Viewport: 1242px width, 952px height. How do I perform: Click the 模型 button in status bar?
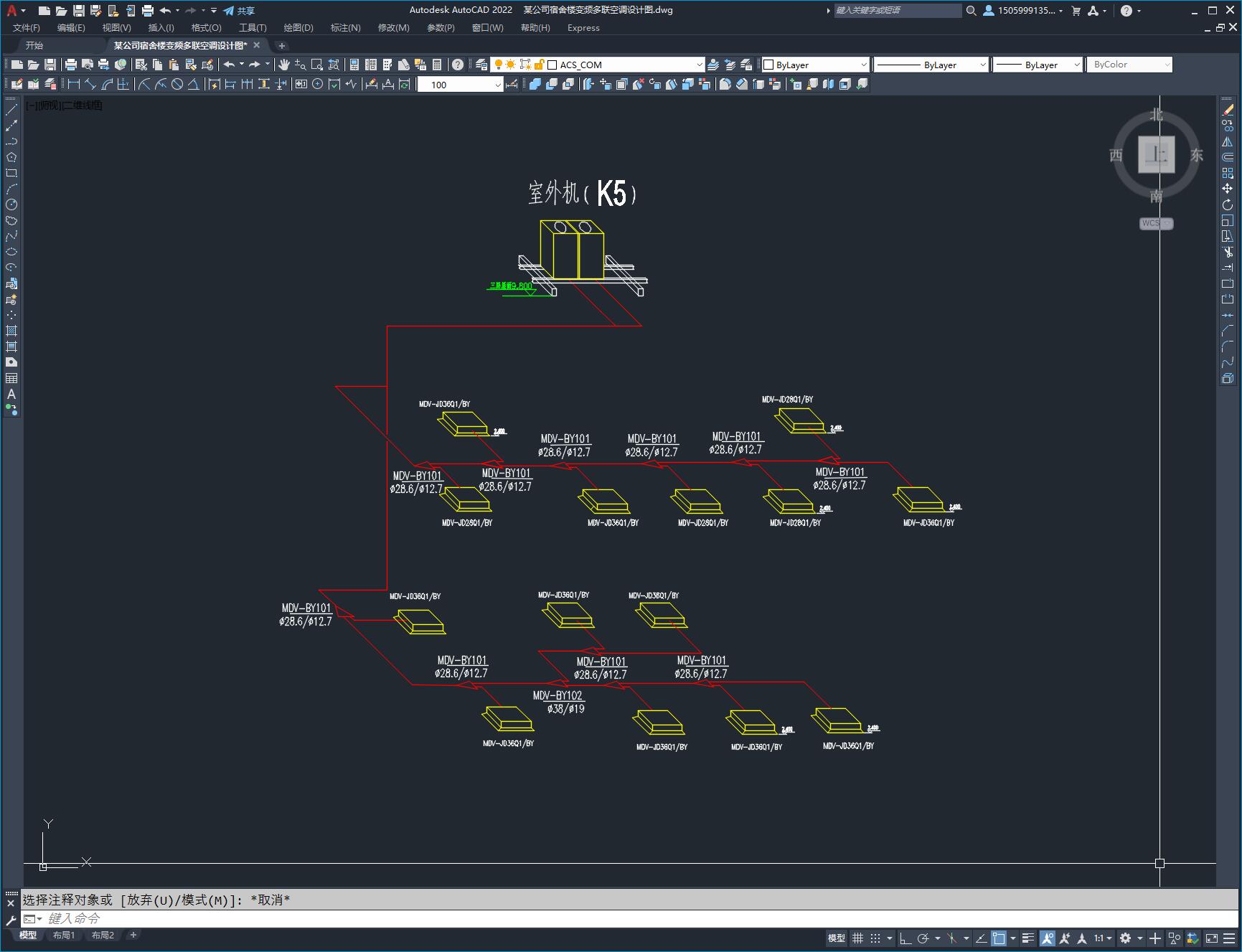[837, 938]
